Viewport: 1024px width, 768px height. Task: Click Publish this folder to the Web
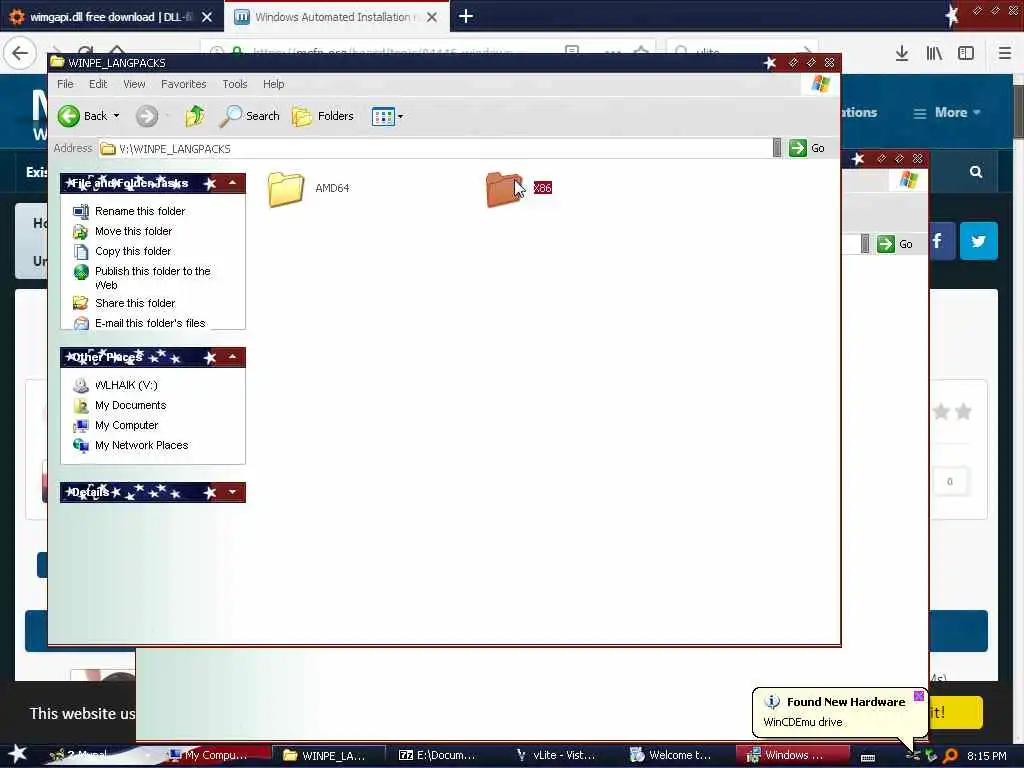[152, 278]
